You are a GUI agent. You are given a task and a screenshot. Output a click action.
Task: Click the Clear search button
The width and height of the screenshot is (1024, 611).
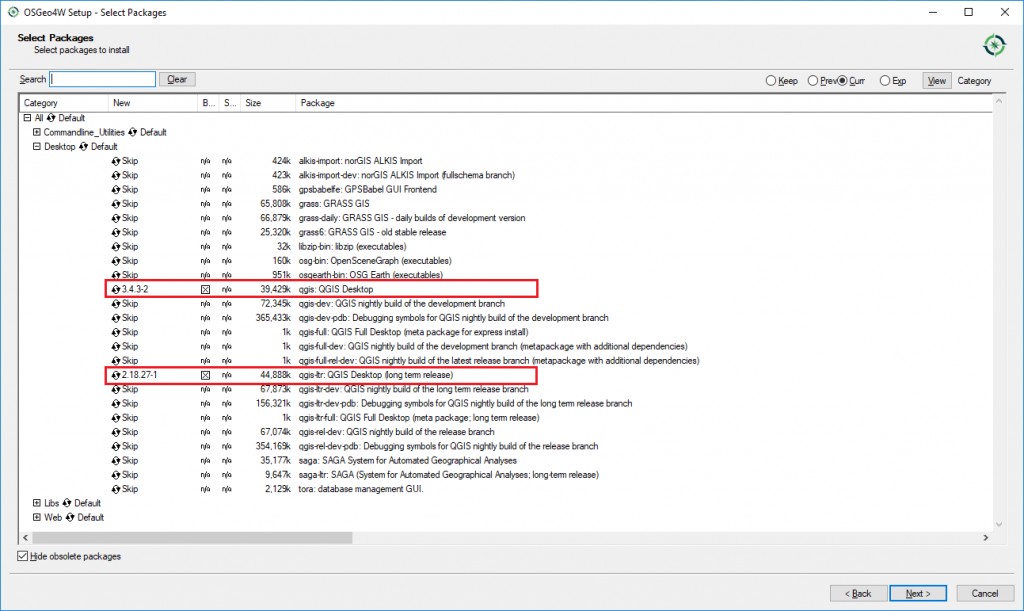point(177,79)
